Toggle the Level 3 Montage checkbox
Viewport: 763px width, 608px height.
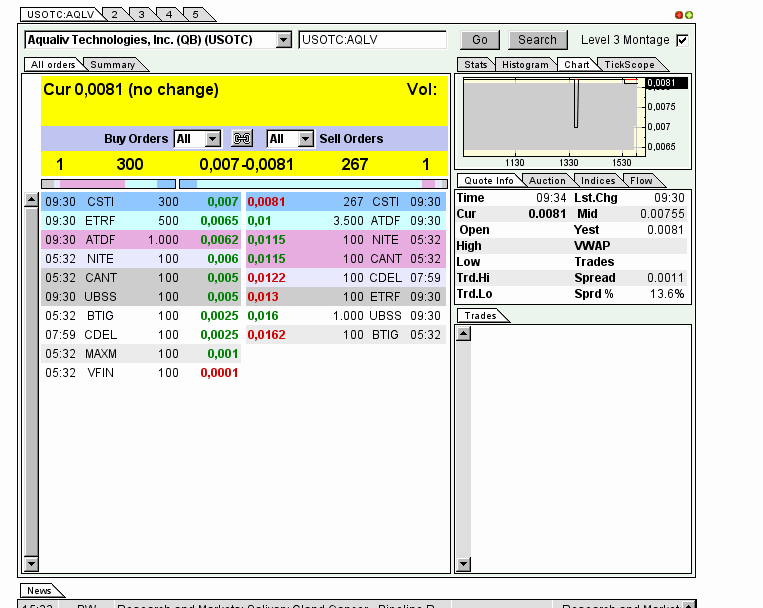pyautogui.click(x=682, y=40)
